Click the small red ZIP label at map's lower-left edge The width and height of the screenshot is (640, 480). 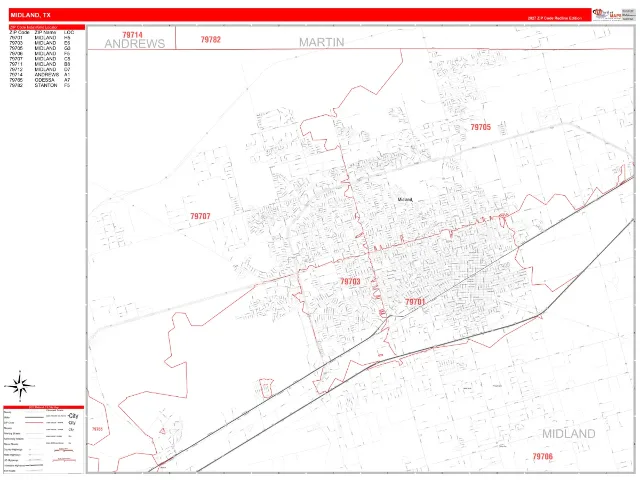(97, 429)
